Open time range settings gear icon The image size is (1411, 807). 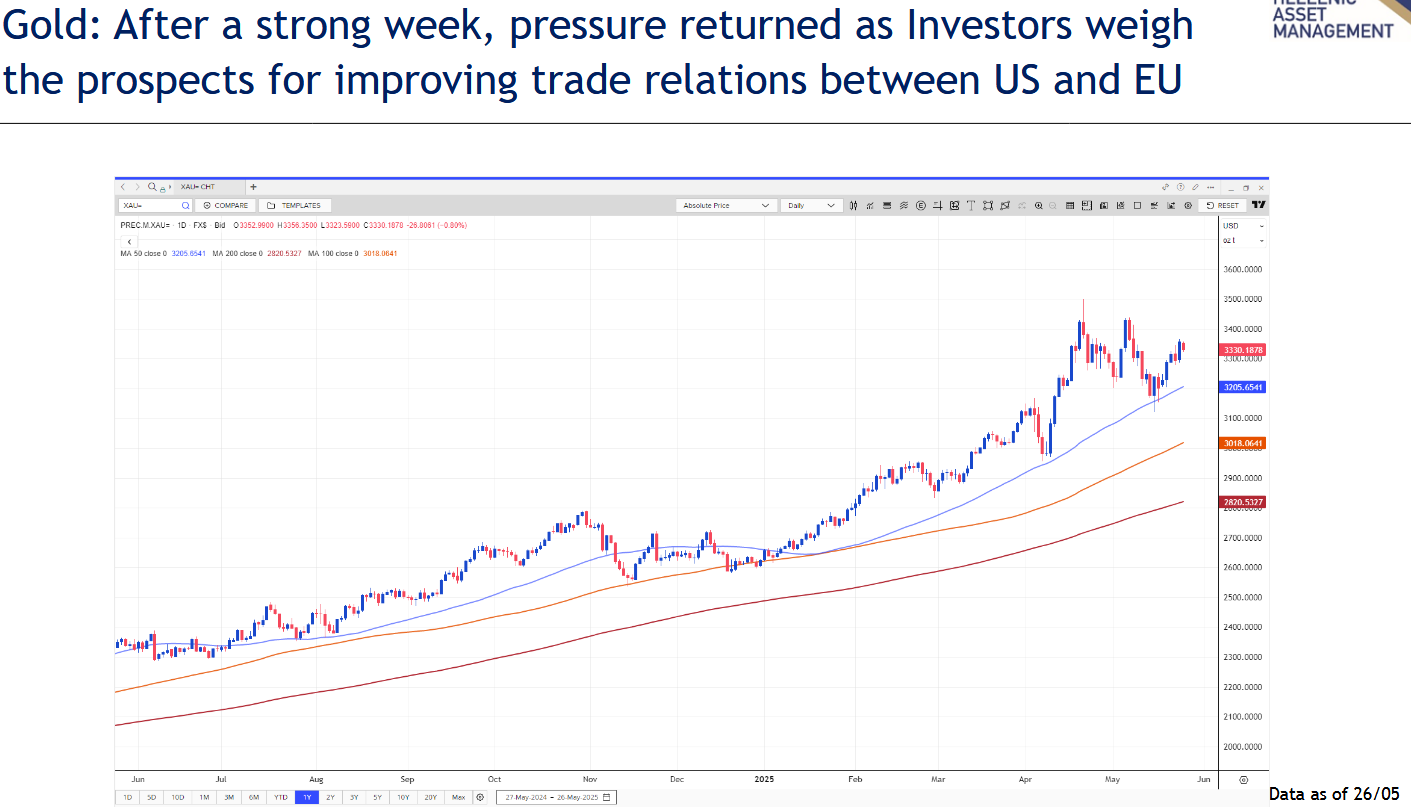480,797
